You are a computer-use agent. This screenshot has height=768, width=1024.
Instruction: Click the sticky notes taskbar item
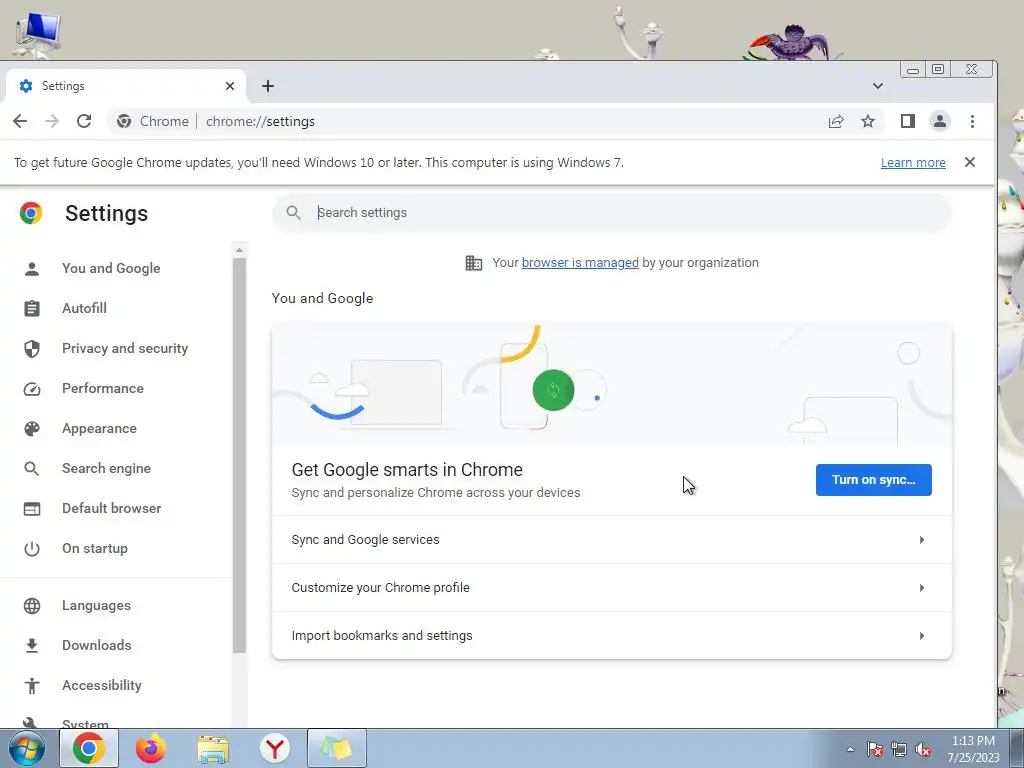click(x=337, y=748)
